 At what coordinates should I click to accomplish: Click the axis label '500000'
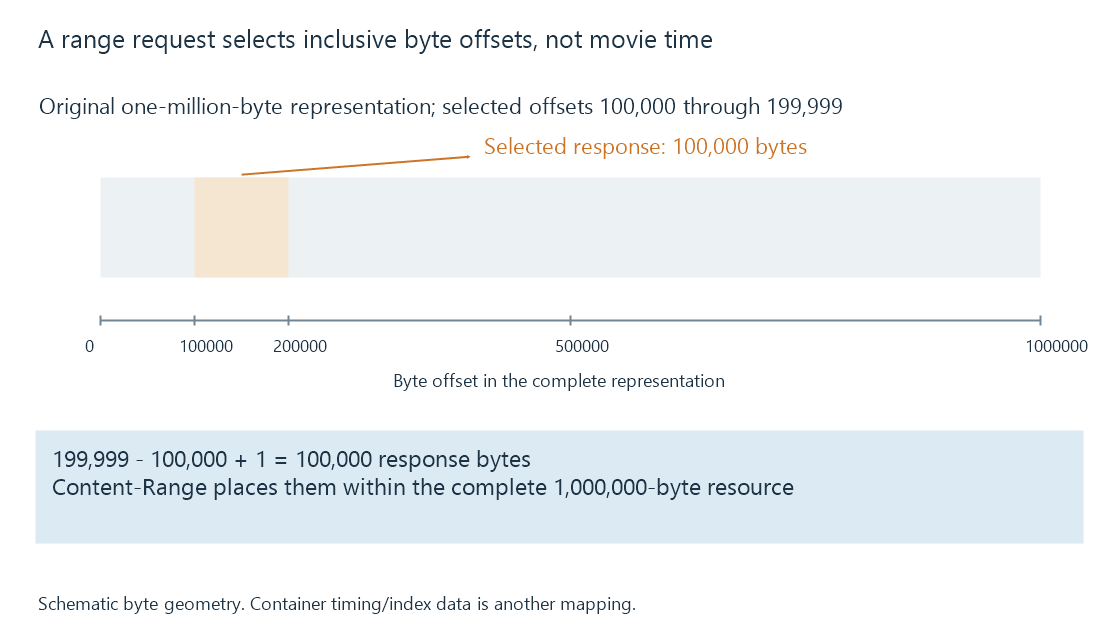tap(582, 346)
